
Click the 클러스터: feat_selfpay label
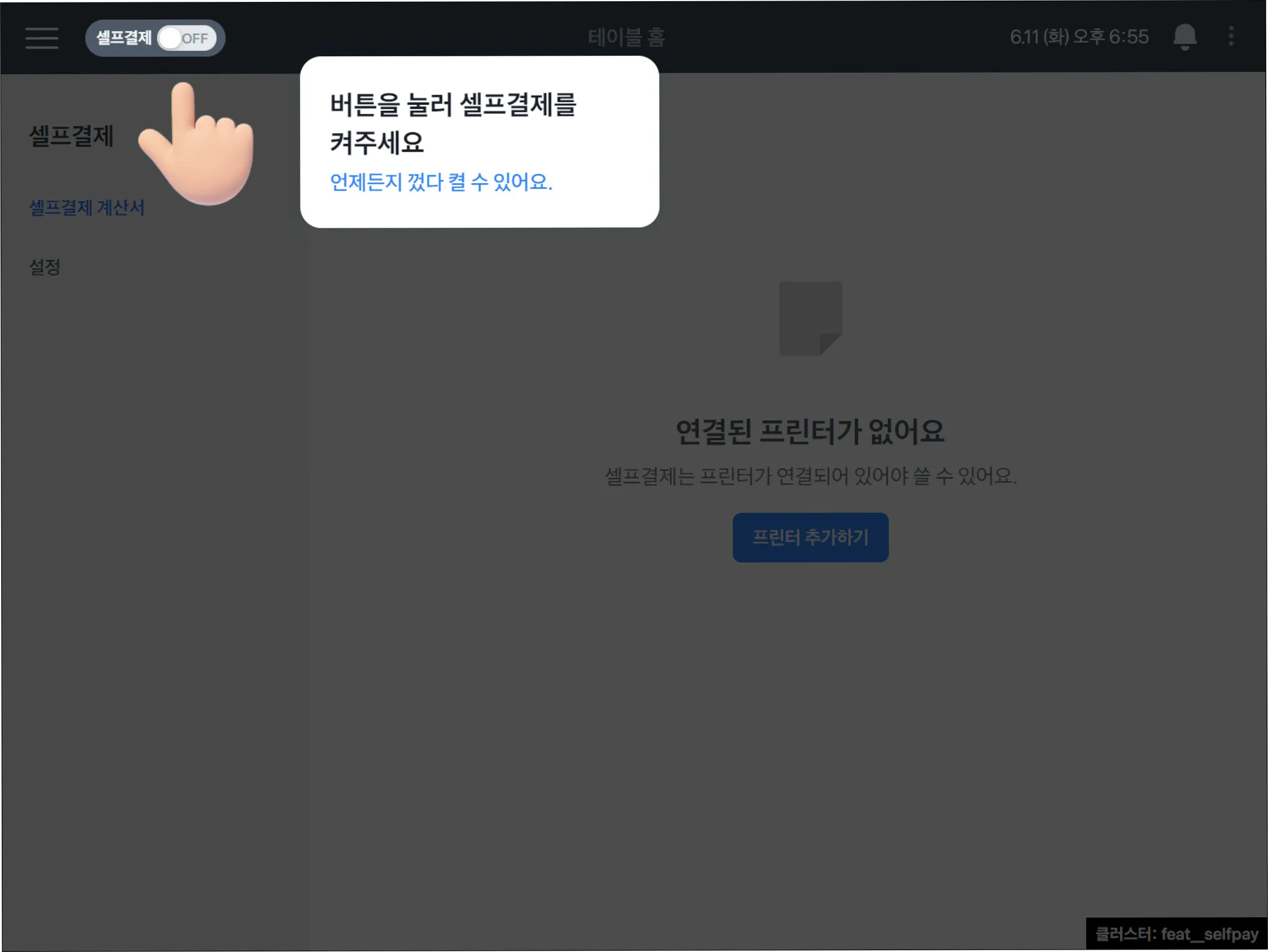coord(1176,934)
